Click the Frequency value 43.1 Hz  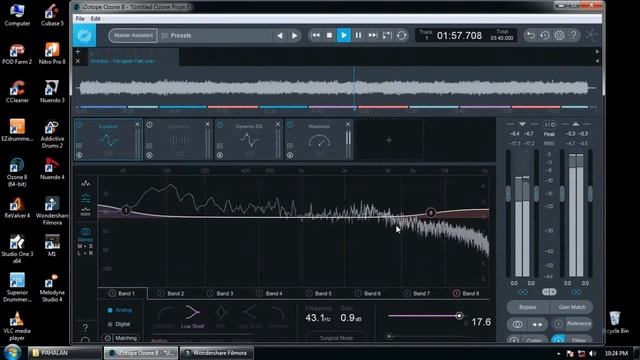[x=318, y=318]
